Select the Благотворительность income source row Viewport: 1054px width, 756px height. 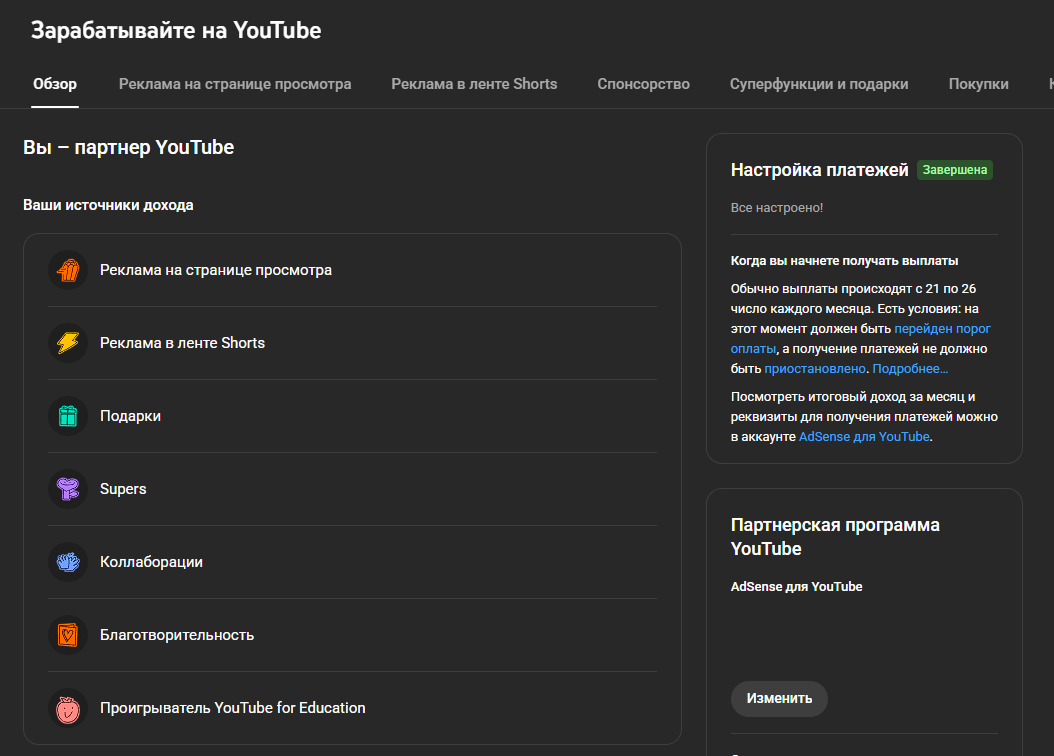352,635
